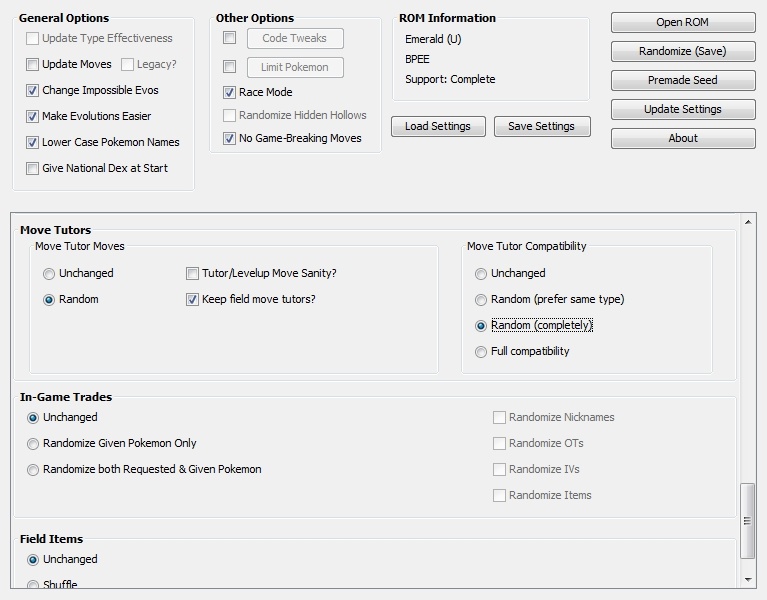Toggle Make Evolutions Easier checkbox

click(33, 117)
